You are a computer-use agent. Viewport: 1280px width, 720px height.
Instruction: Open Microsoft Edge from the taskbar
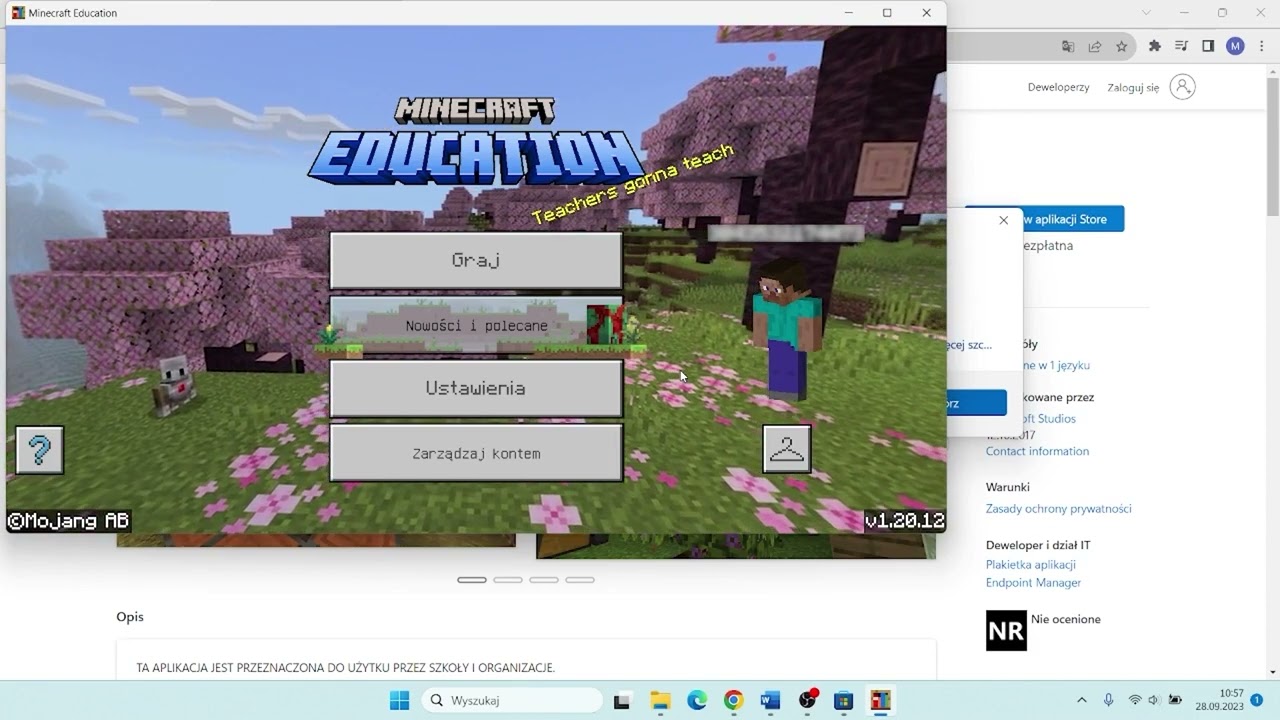pos(697,700)
